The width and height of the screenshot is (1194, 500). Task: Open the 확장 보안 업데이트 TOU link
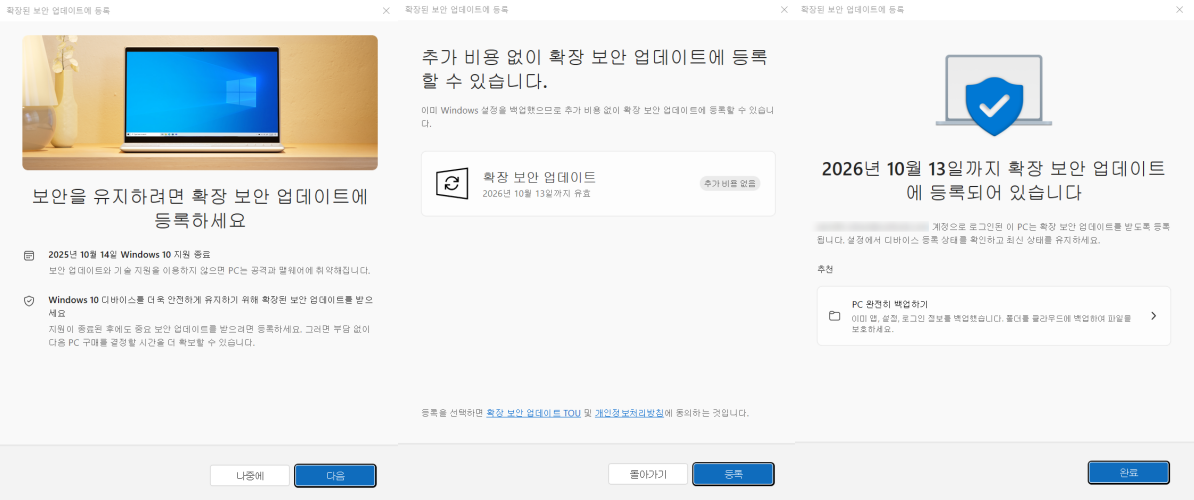point(534,412)
